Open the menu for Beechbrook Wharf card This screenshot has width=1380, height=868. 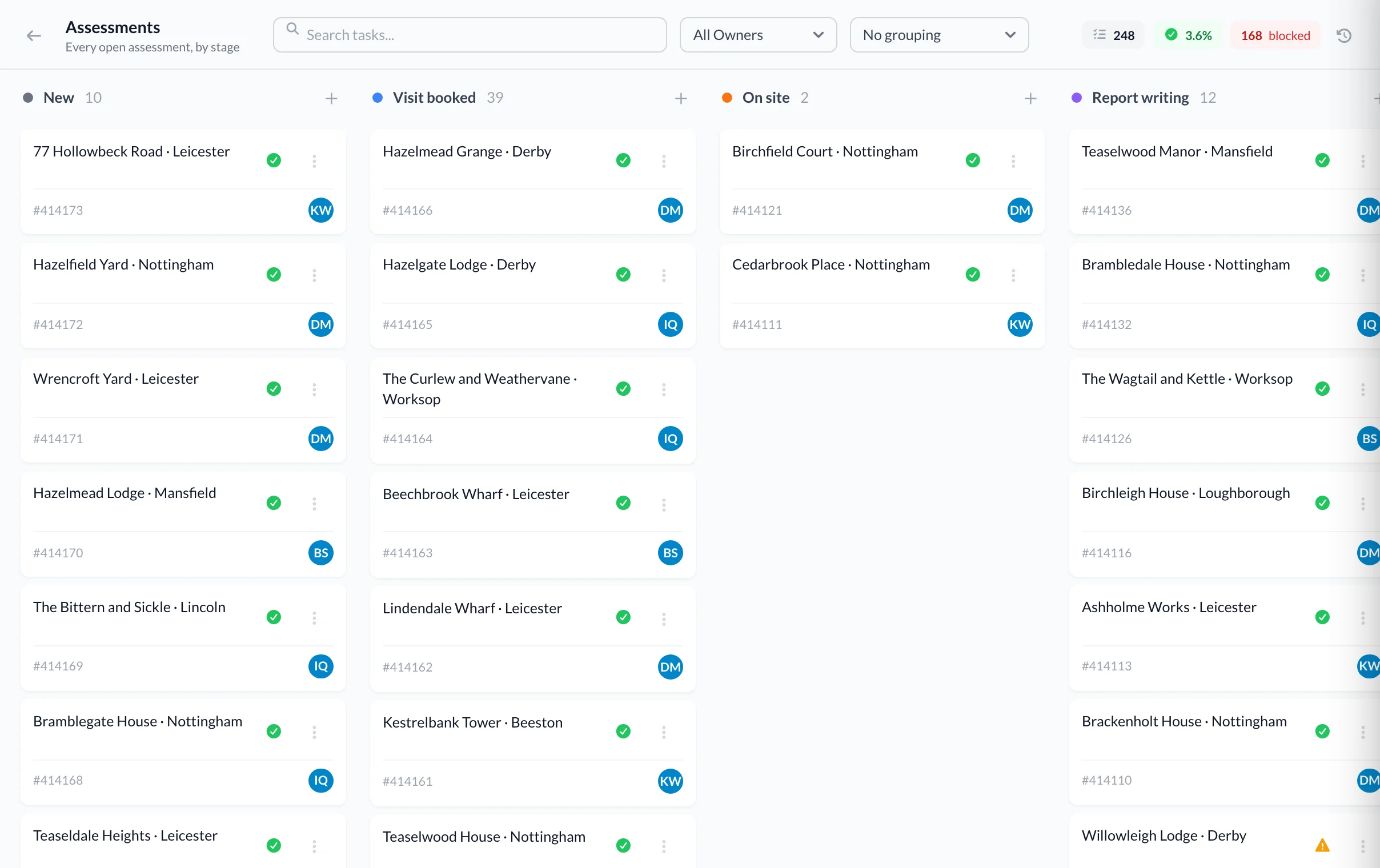[664, 504]
